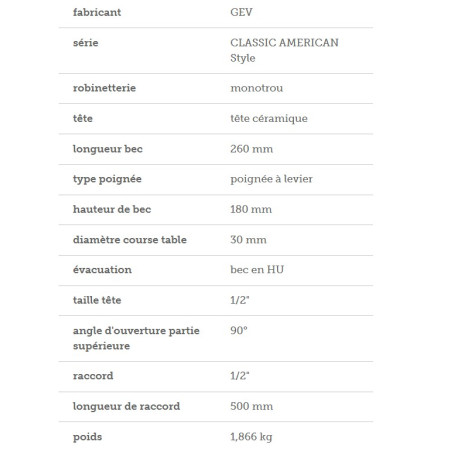
Task: Click the 'série' row label
Action: point(86,43)
